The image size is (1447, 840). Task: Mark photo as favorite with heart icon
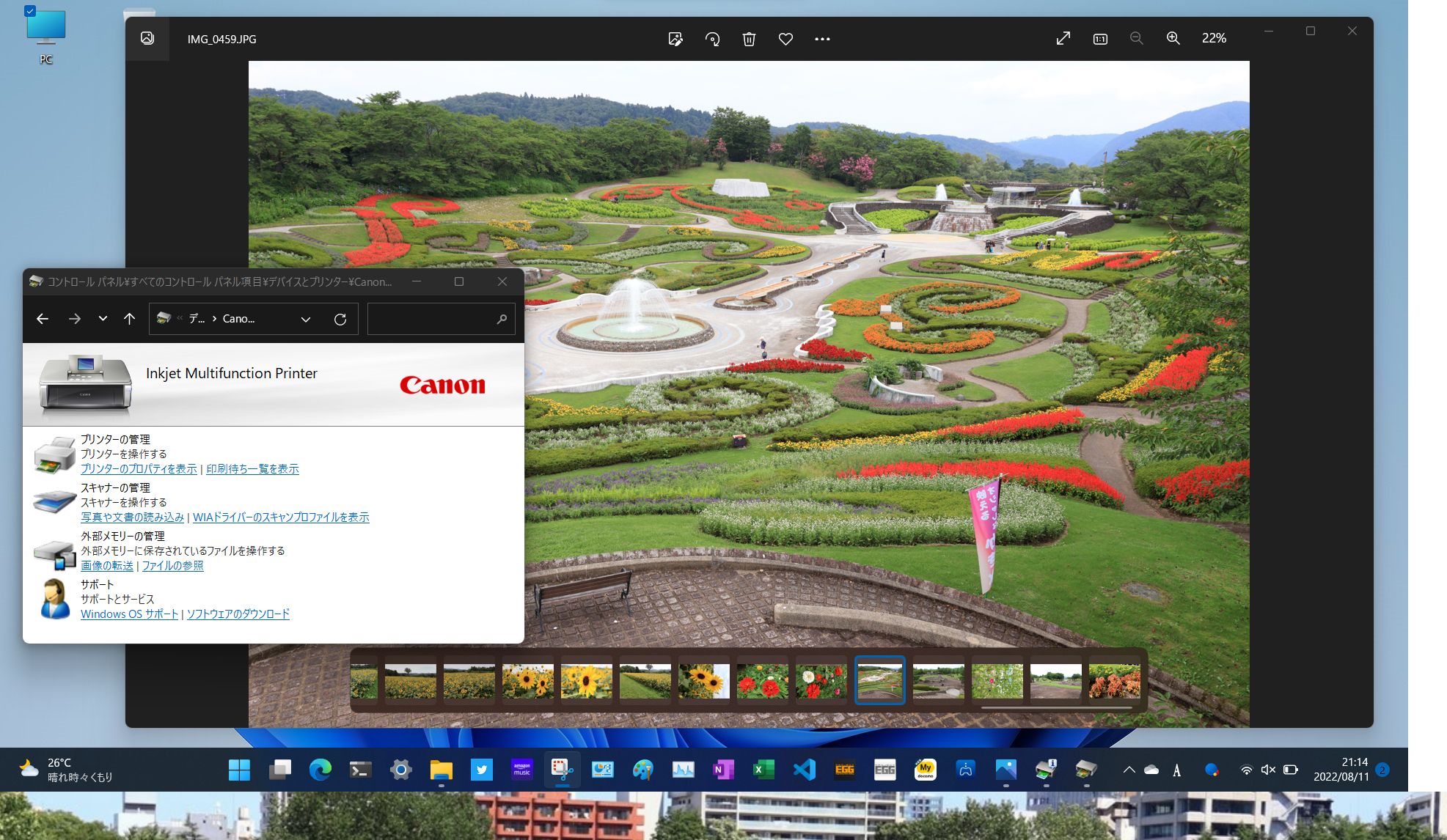pyautogui.click(x=785, y=39)
